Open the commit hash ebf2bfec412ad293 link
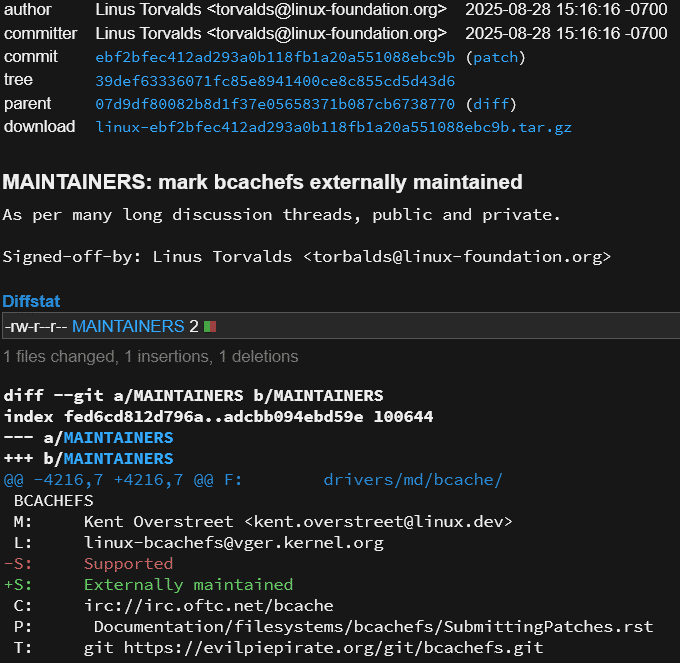This screenshot has height=663, width=680. [275, 57]
